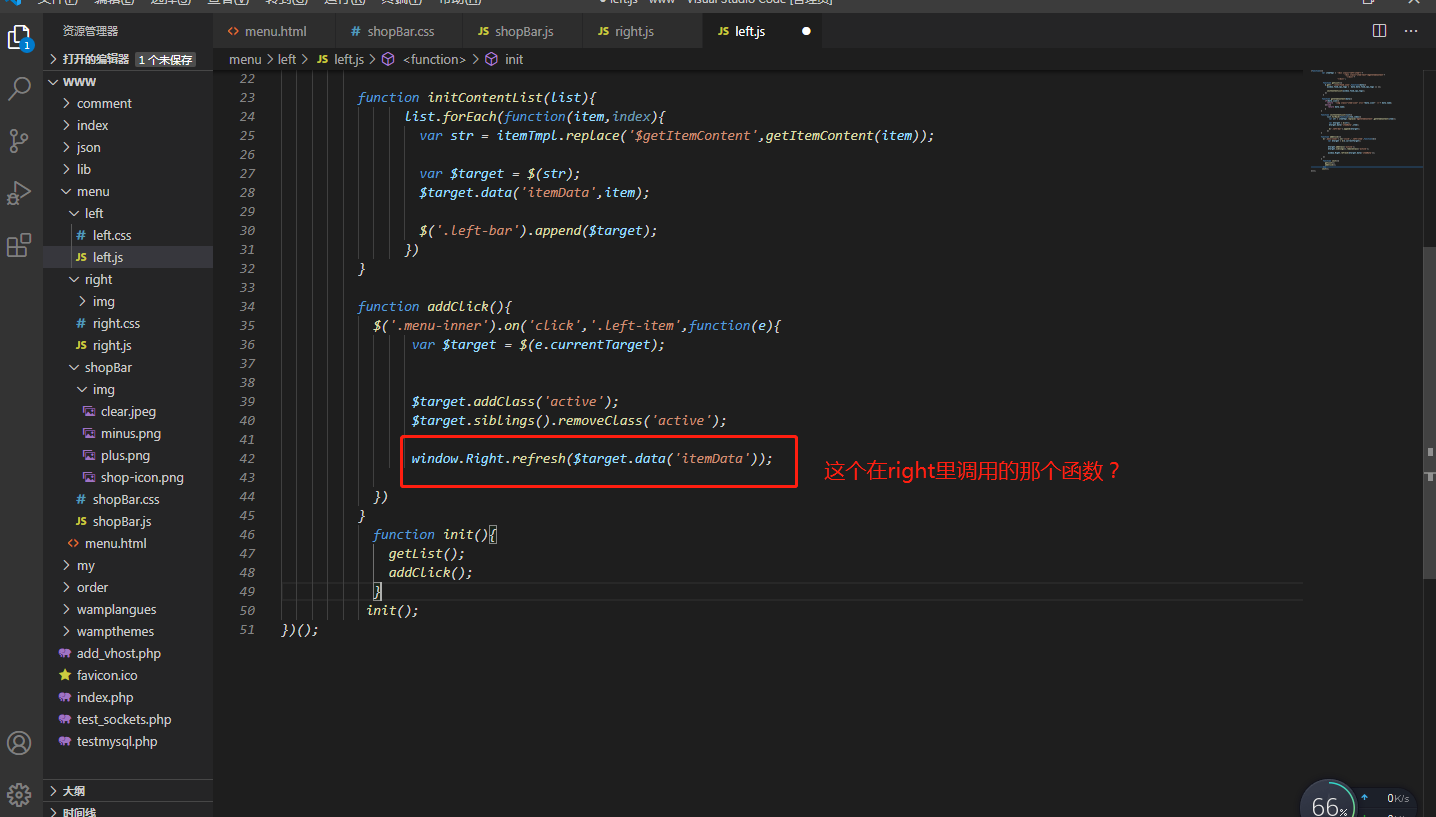
Task: Click the unsaved count badge in Open Editors
Action: tap(165, 60)
